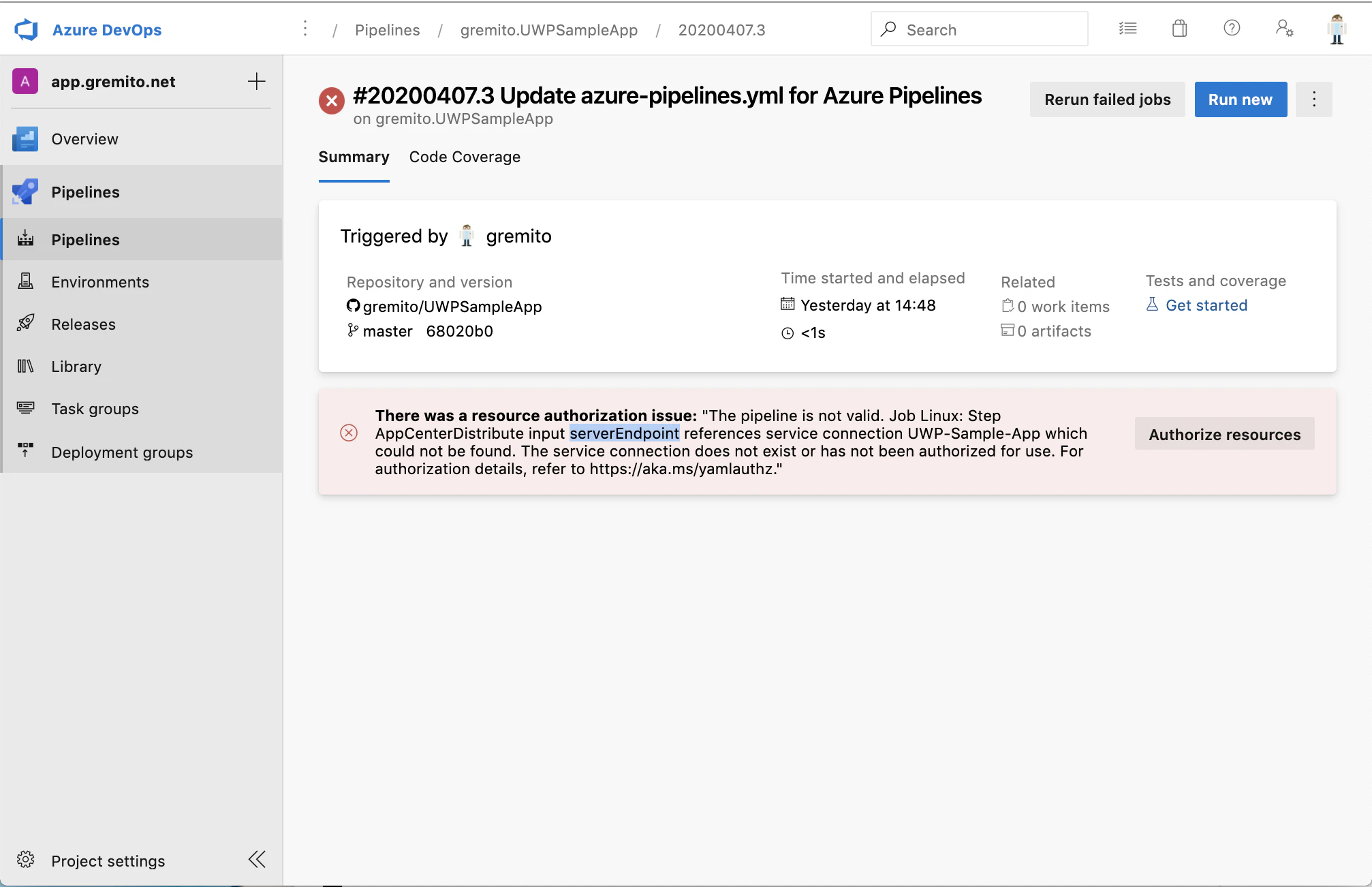Click the Authorize resources button
The image size is (1372, 887).
pyautogui.click(x=1225, y=434)
